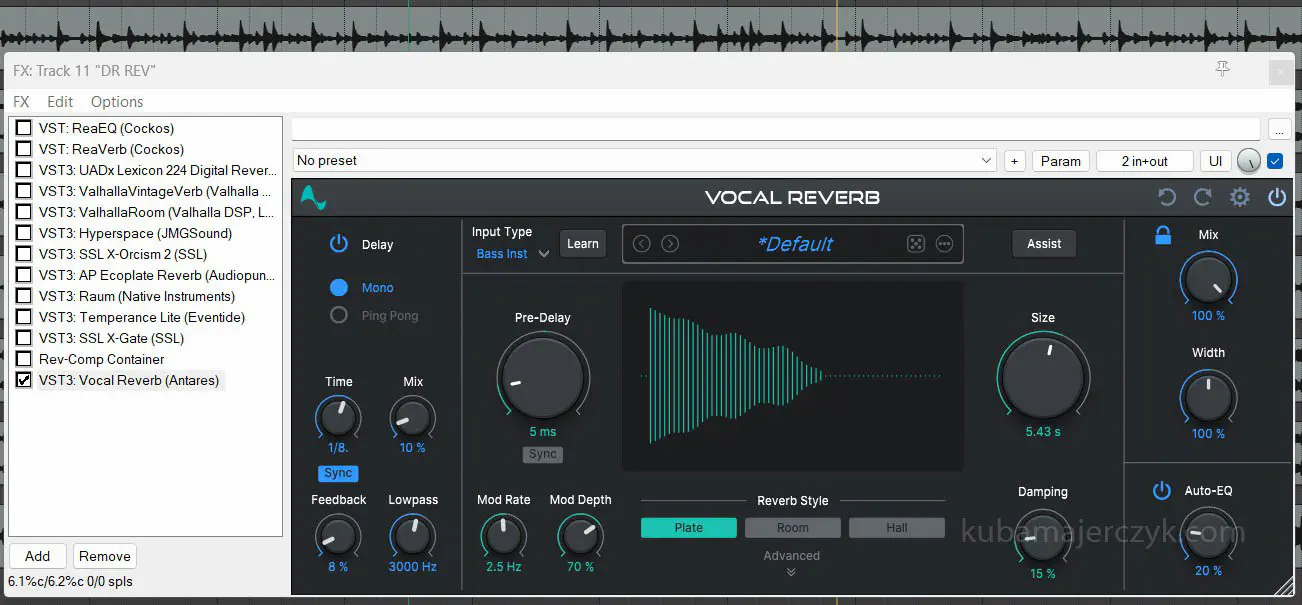This screenshot has height=605, width=1302.
Task: Click the redo arrow in Vocal Reverb header
Action: pyautogui.click(x=1203, y=197)
